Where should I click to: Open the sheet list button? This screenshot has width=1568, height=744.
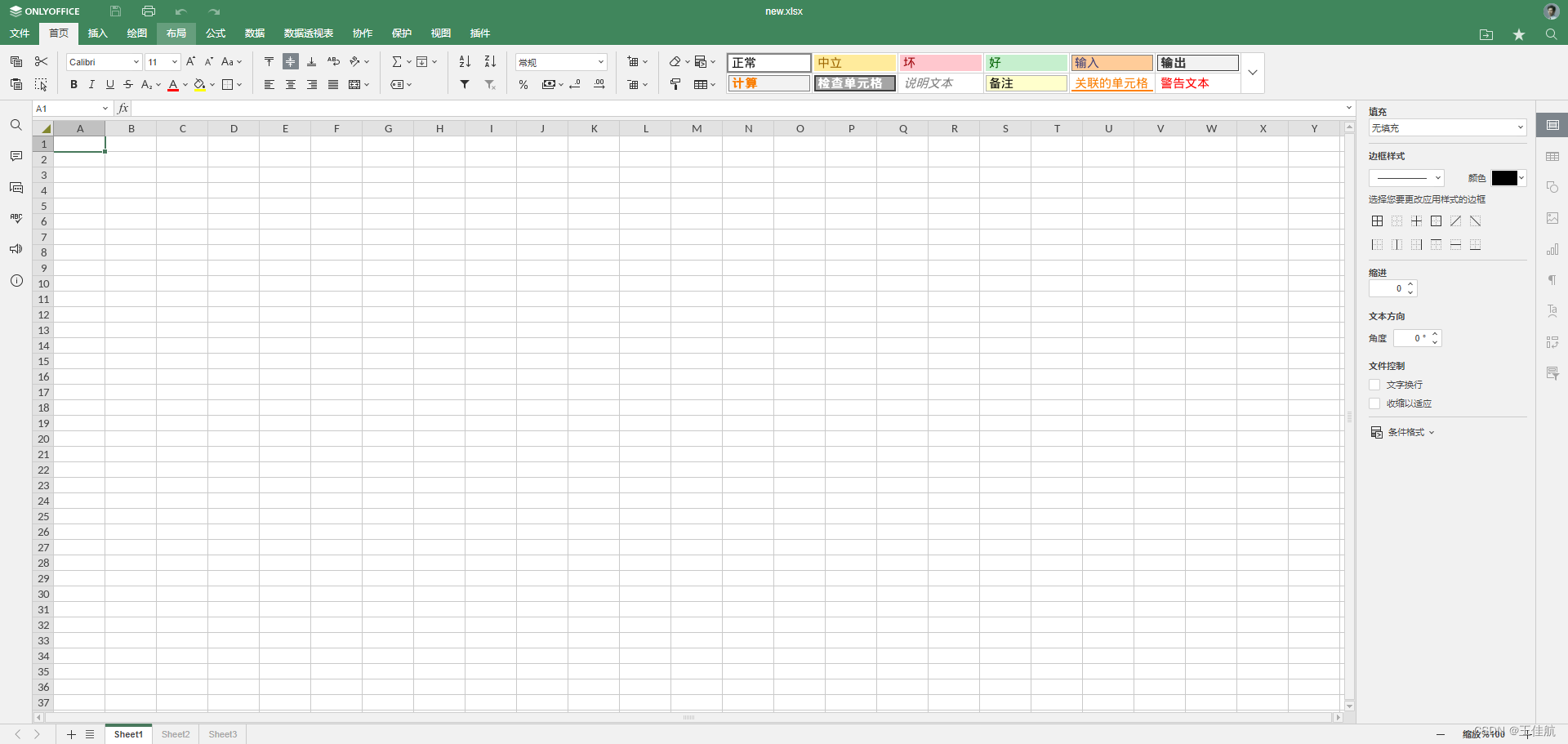[x=90, y=734]
